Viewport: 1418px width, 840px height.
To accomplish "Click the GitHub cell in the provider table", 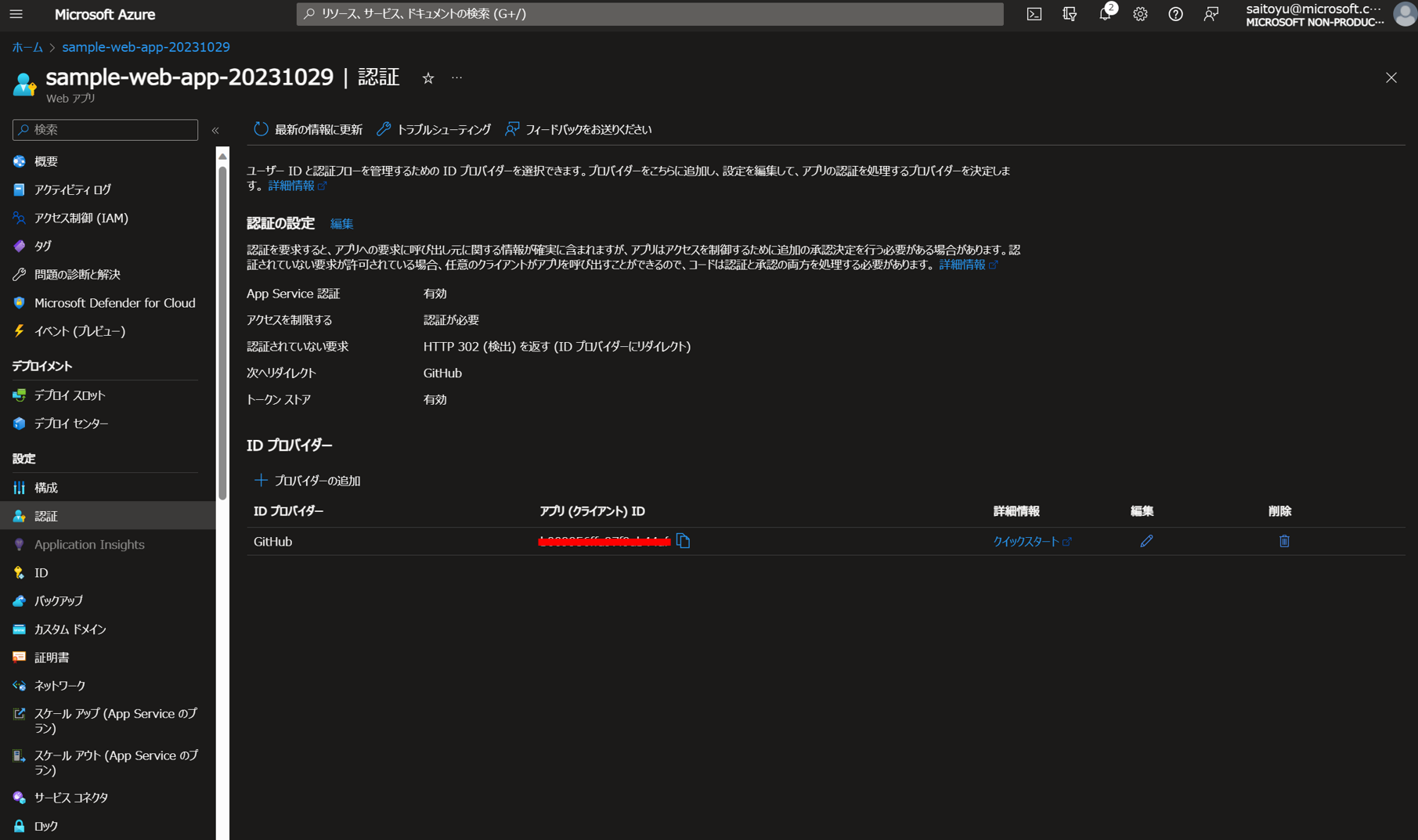I will click(272, 541).
